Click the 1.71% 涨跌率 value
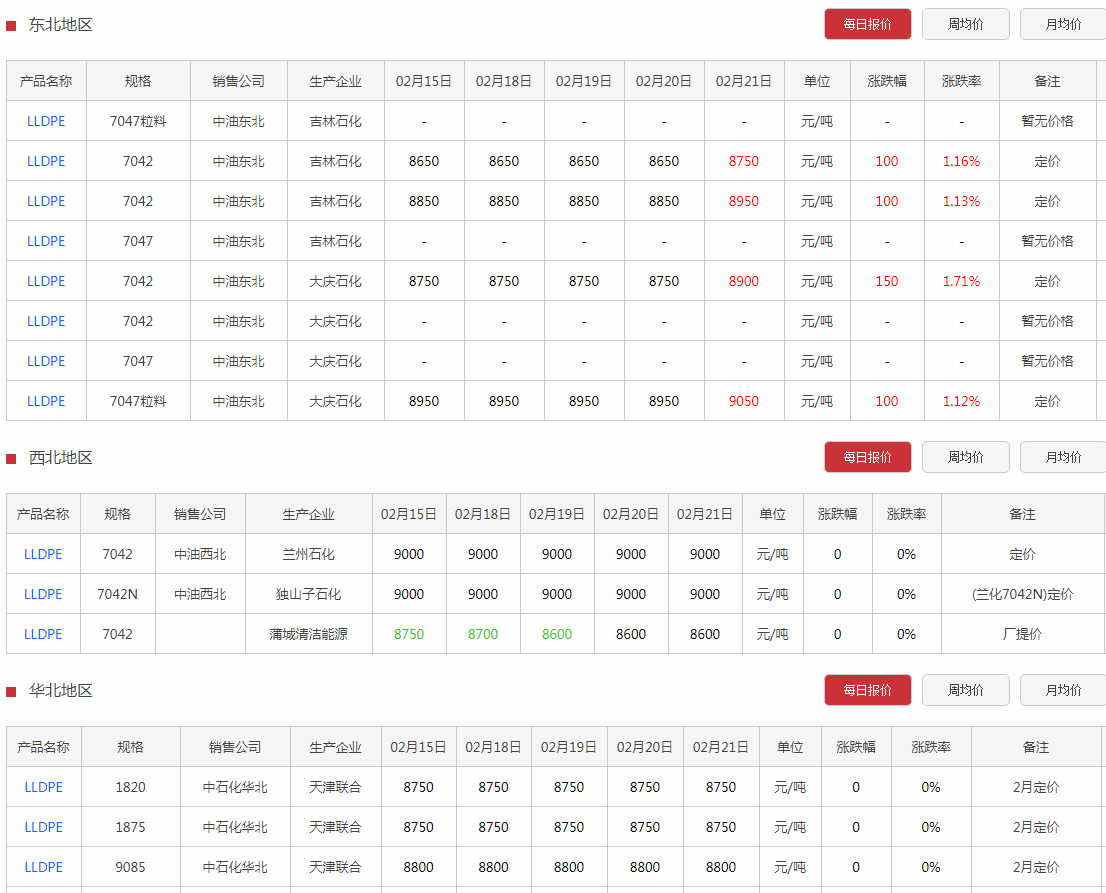The width and height of the screenshot is (1106, 893). tap(961, 281)
